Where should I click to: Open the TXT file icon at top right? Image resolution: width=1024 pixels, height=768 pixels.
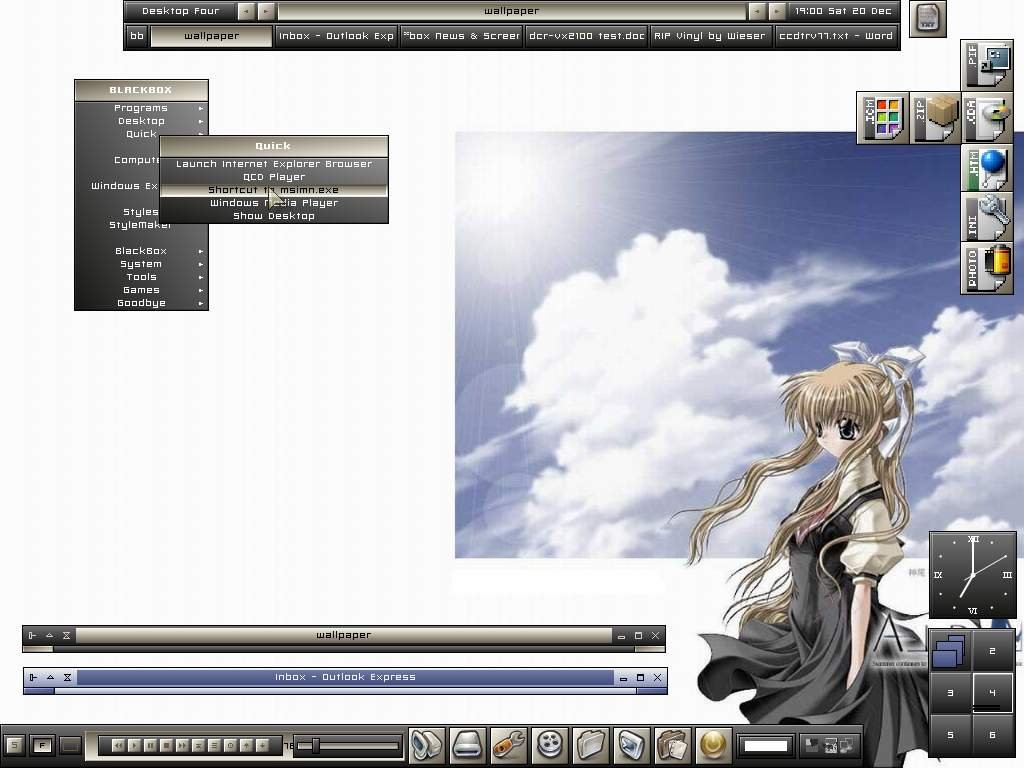(x=927, y=19)
